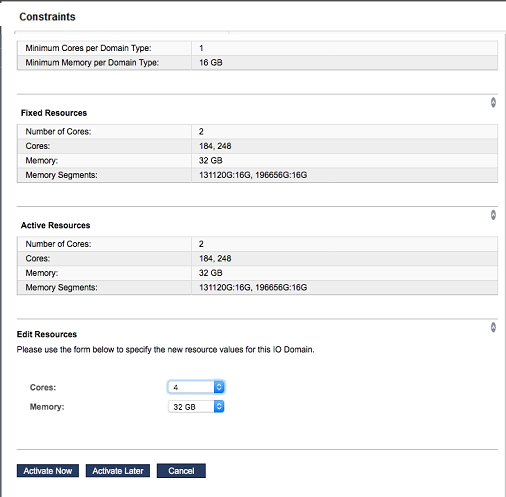Click Active Resources Number of Cores label
Image resolution: width=506 pixels, height=497 pixels.
[x=58, y=244]
